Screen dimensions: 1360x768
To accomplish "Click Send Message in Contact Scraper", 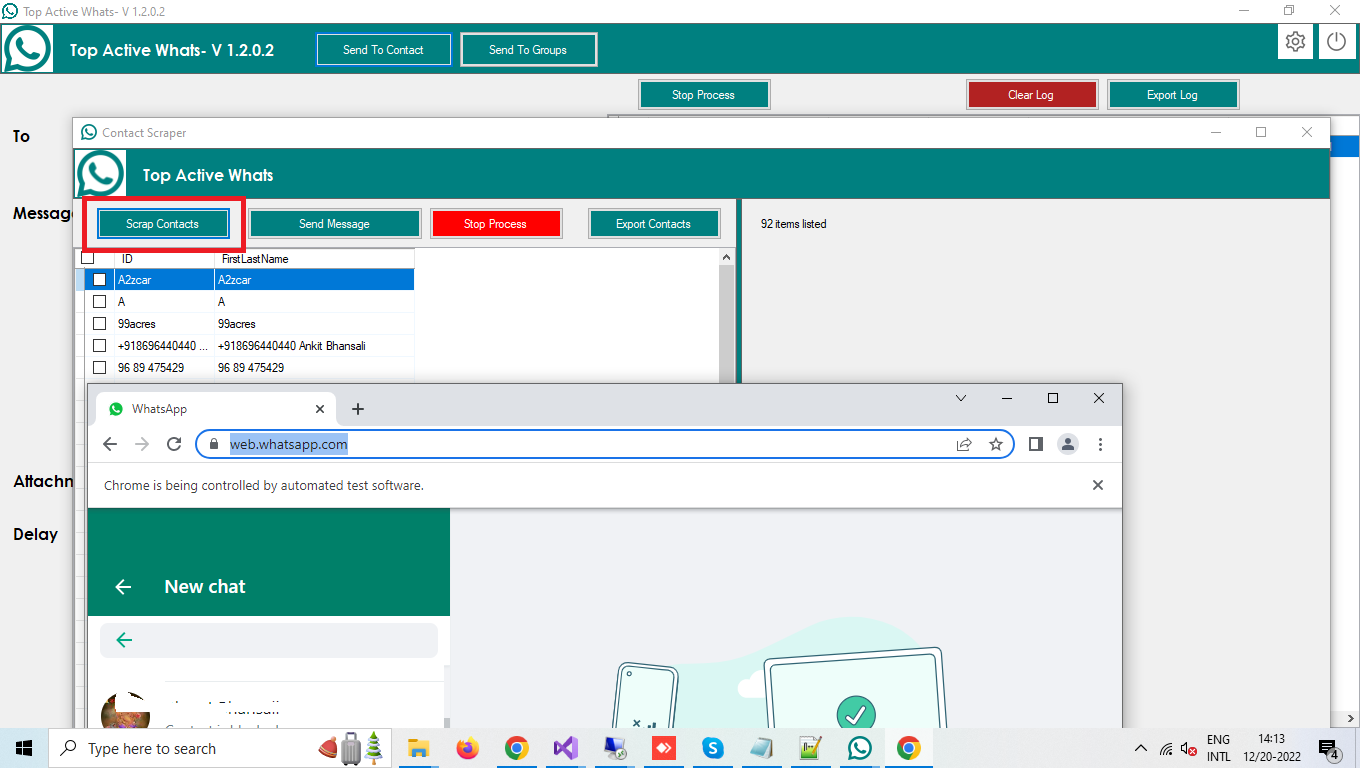I will tap(334, 224).
